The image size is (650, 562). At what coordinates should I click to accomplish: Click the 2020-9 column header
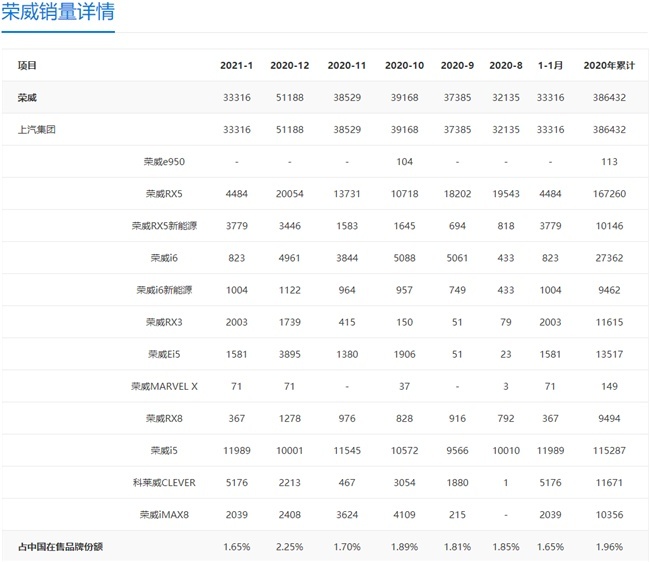pos(457,65)
